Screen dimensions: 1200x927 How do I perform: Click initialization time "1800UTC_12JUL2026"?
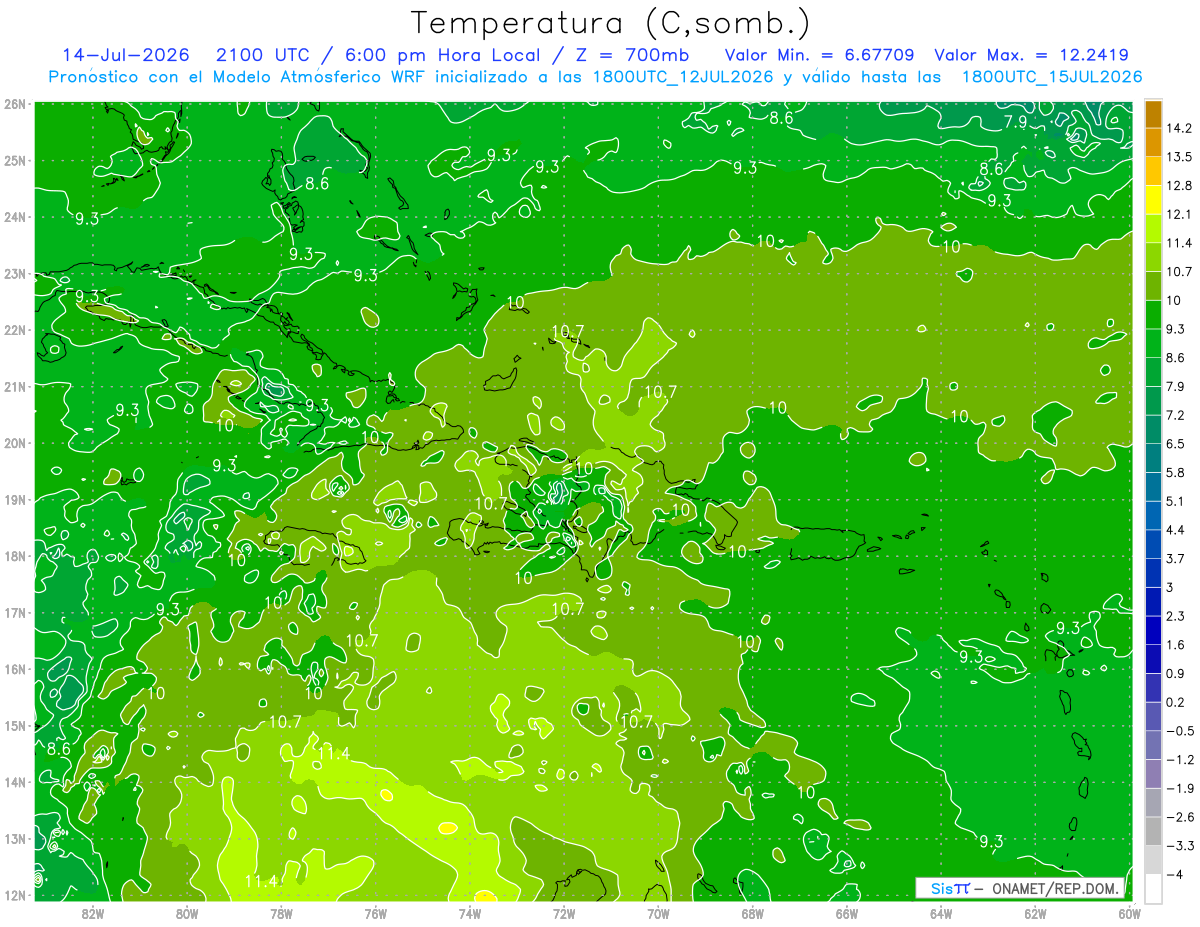coord(683,76)
